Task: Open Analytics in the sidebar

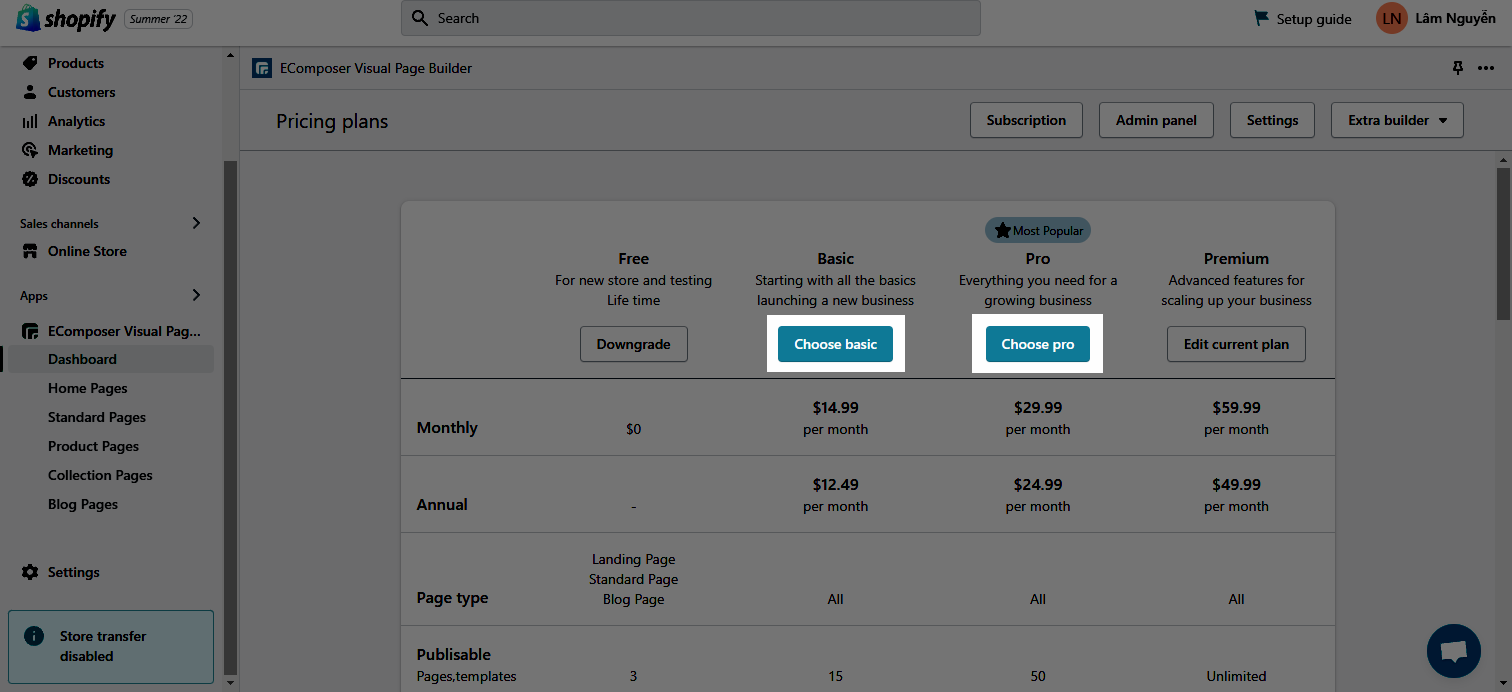Action: pyautogui.click(x=77, y=121)
